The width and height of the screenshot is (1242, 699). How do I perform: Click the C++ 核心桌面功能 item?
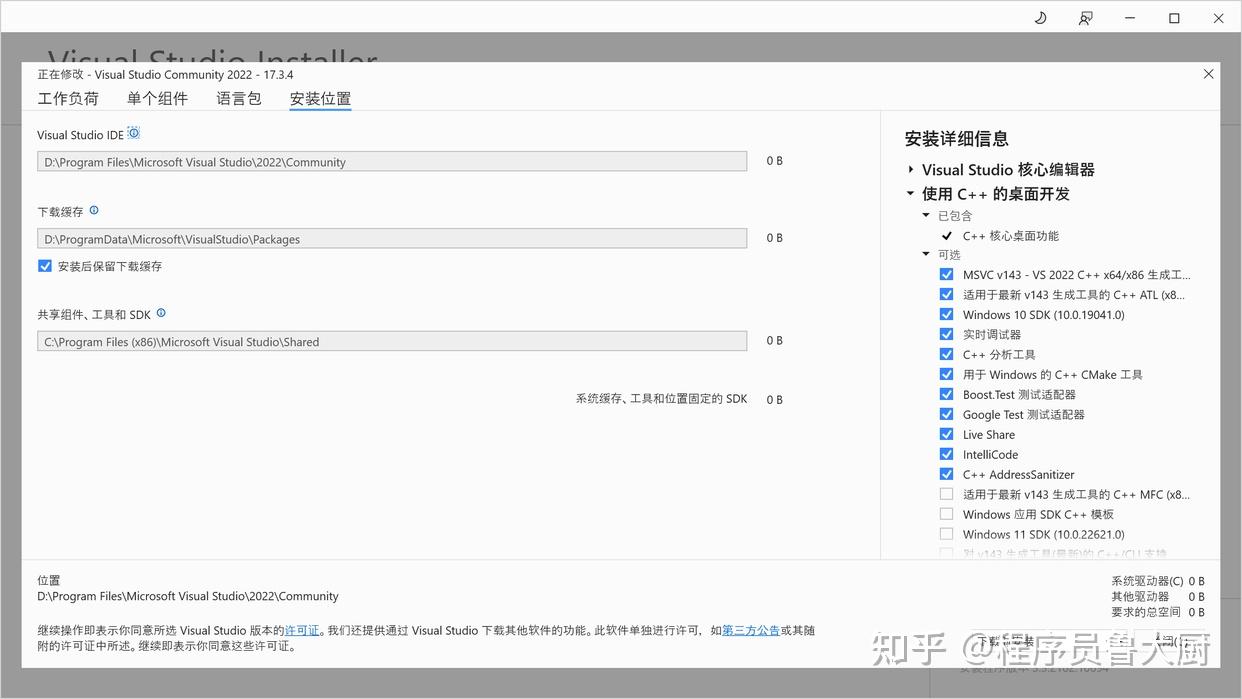(1010, 236)
